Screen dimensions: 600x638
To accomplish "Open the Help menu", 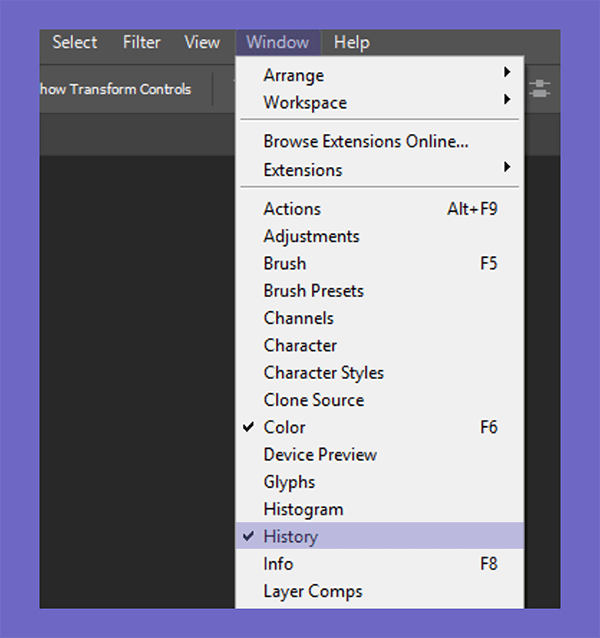I will 351,42.
